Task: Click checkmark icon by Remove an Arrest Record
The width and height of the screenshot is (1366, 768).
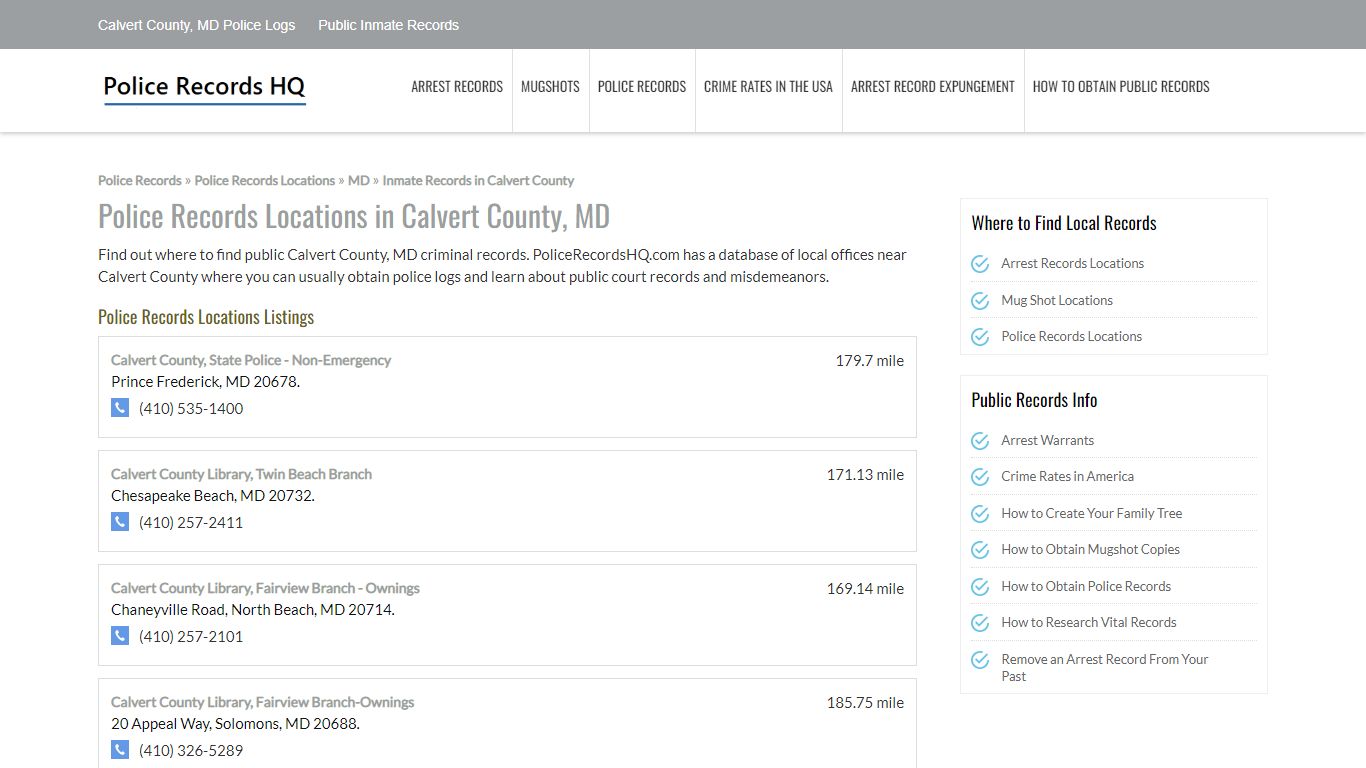Action: click(980, 660)
